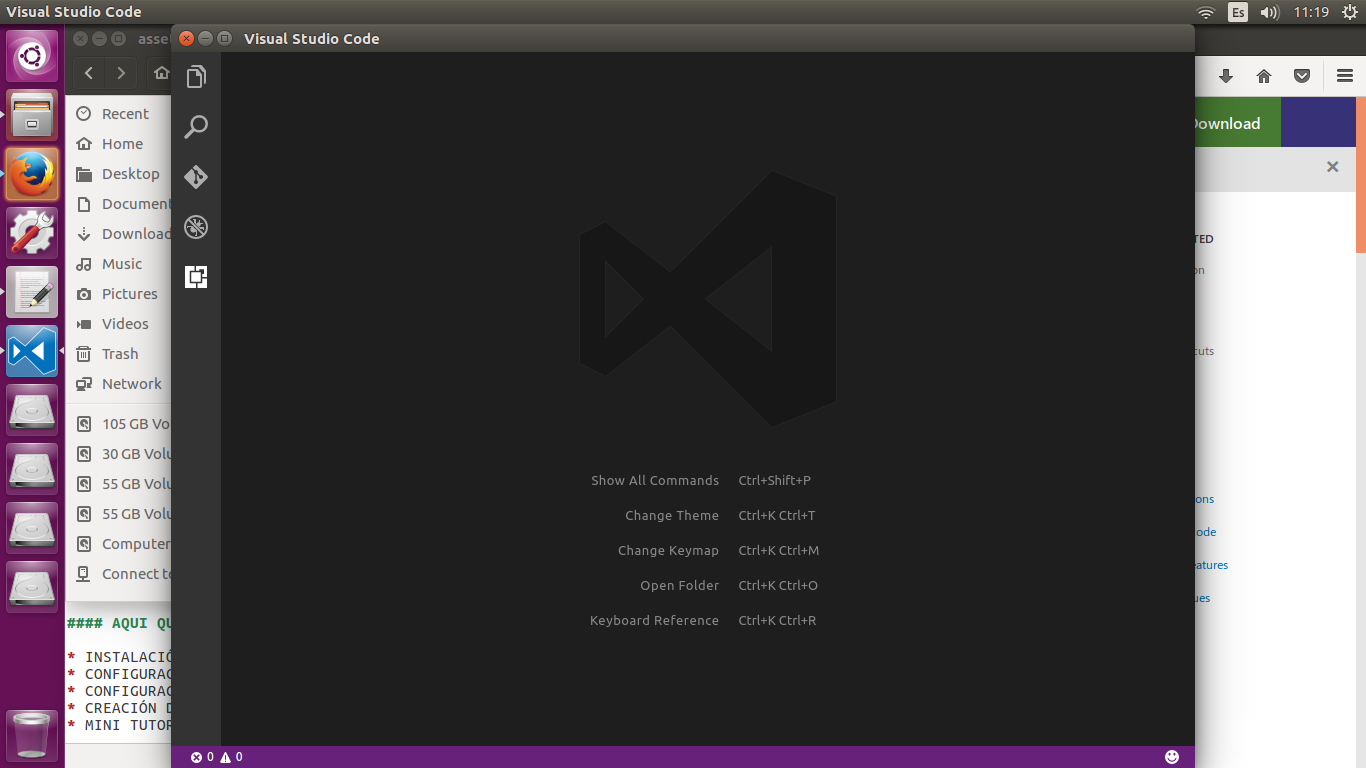
Task: Dismiss the browser notification bar with X
Action: (1332, 167)
